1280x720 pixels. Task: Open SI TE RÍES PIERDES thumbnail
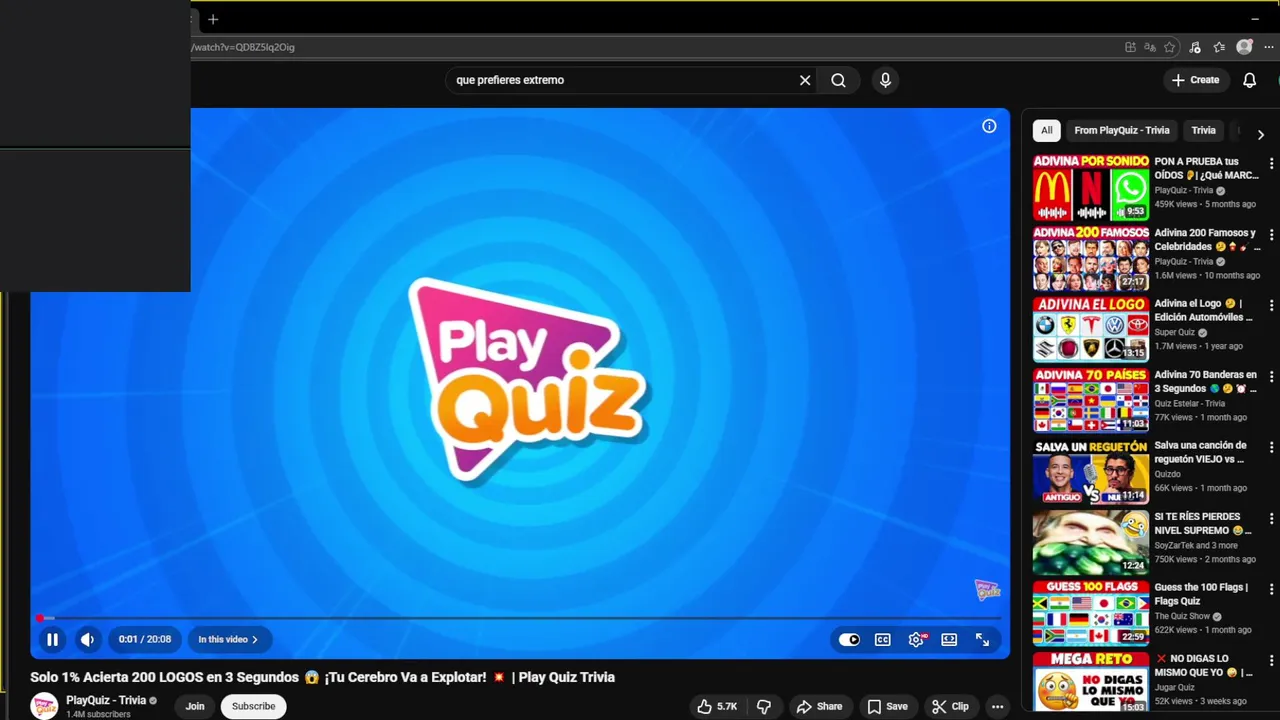point(1091,542)
